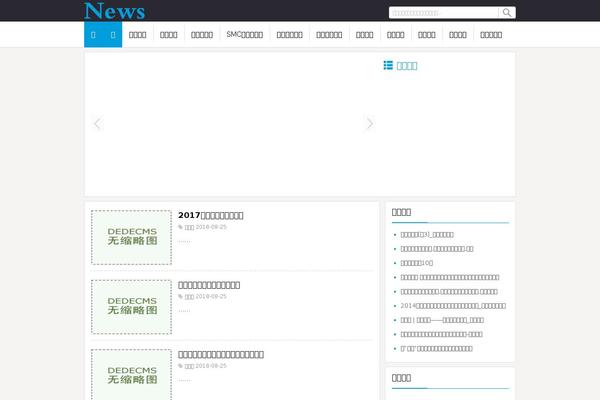Select the blue highlighted home nav tab
Image resolution: width=600 pixels, height=400 pixels.
click(103, 34)
